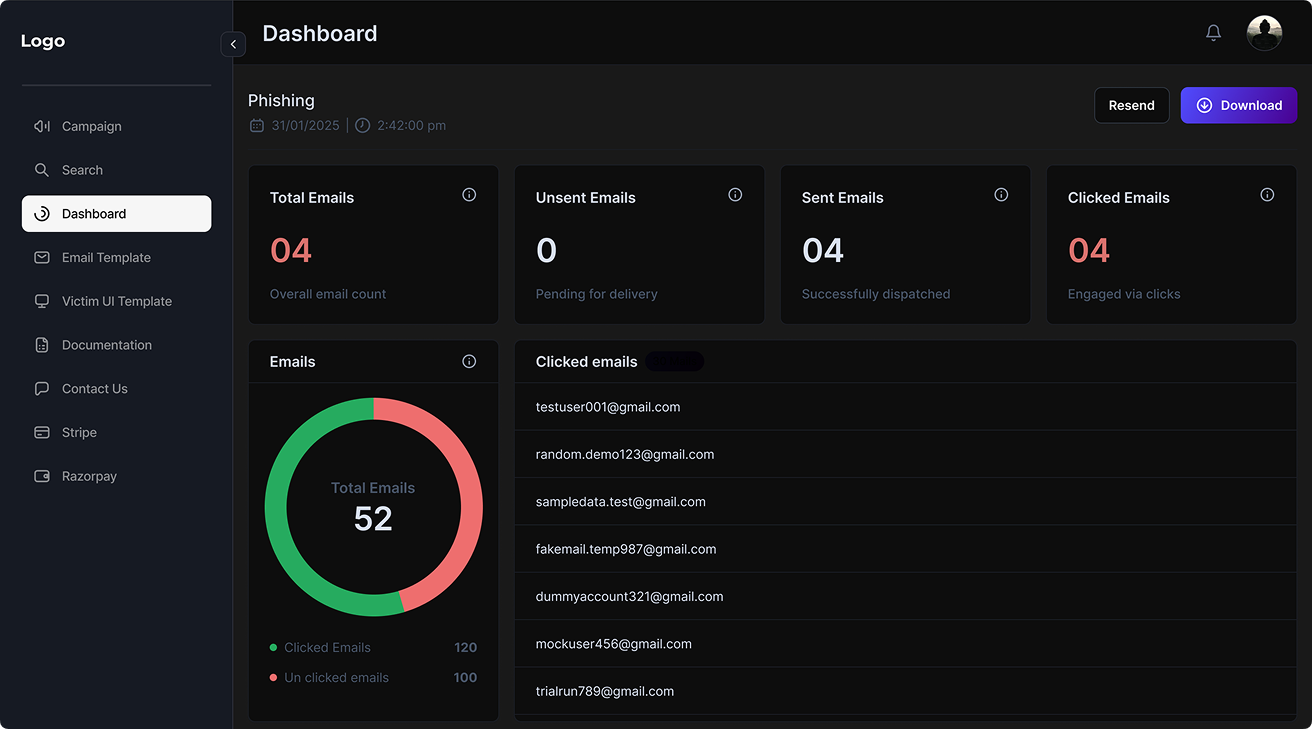The image size is (1312, 729).
Task: Select the Victim UI Template monitor icon
Action: [41, 301]
